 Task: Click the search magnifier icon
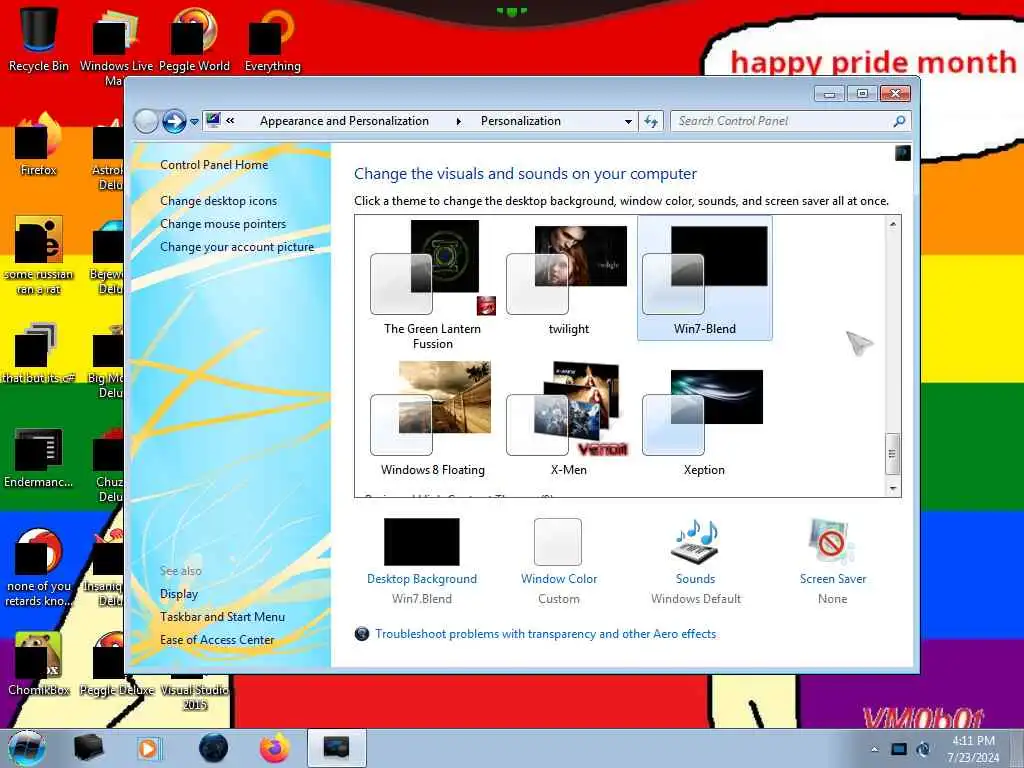(899, 121)
